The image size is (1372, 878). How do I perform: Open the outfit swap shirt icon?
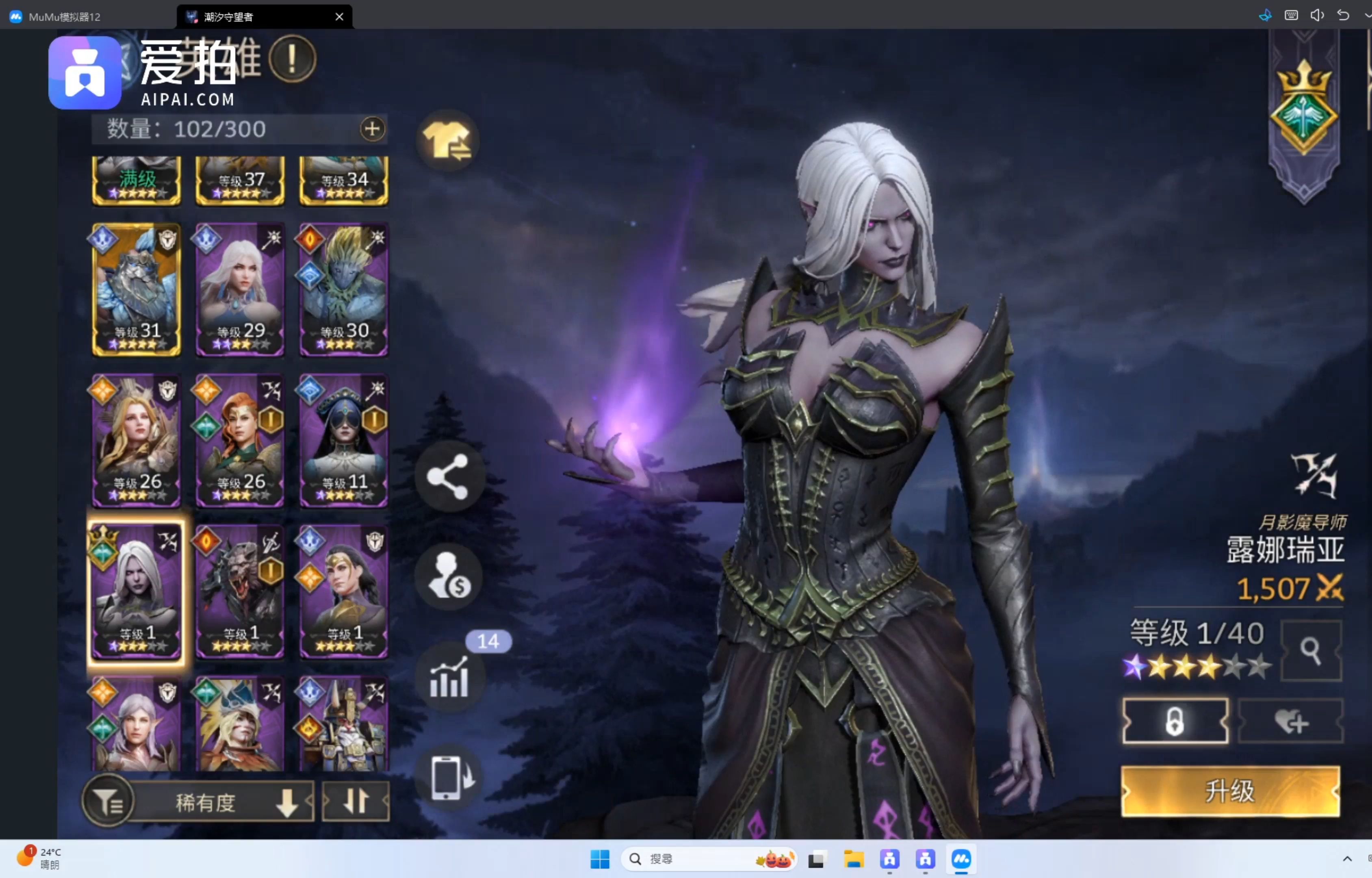(x=447, y=140)
